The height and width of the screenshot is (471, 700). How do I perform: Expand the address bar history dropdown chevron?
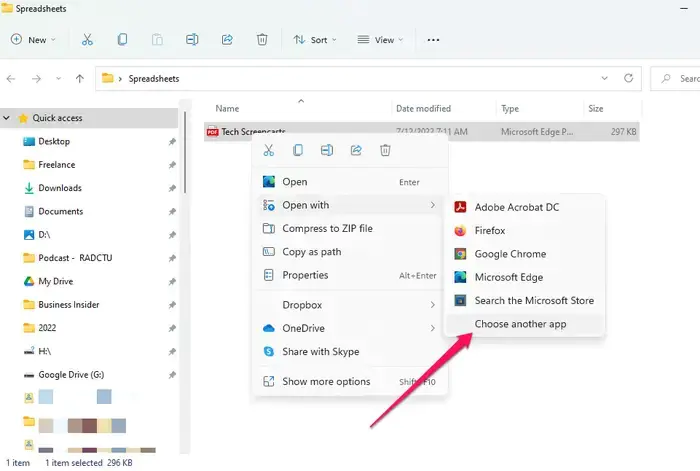pyautogui.click(x=604, y=77)
